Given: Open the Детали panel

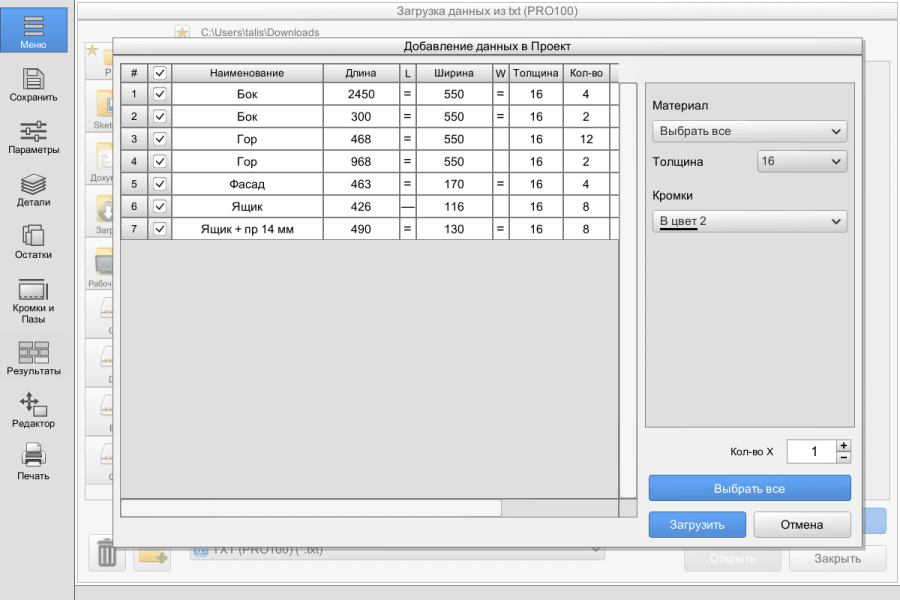Looking at the screenshot, I should tap(33, 190).
